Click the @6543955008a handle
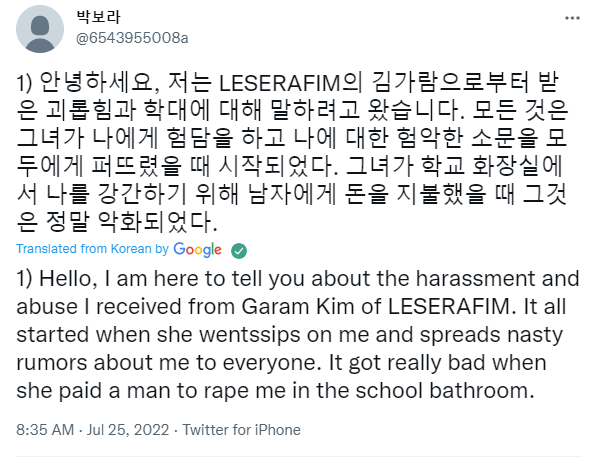The image size is (596, 458). click(x=132, y=38)
